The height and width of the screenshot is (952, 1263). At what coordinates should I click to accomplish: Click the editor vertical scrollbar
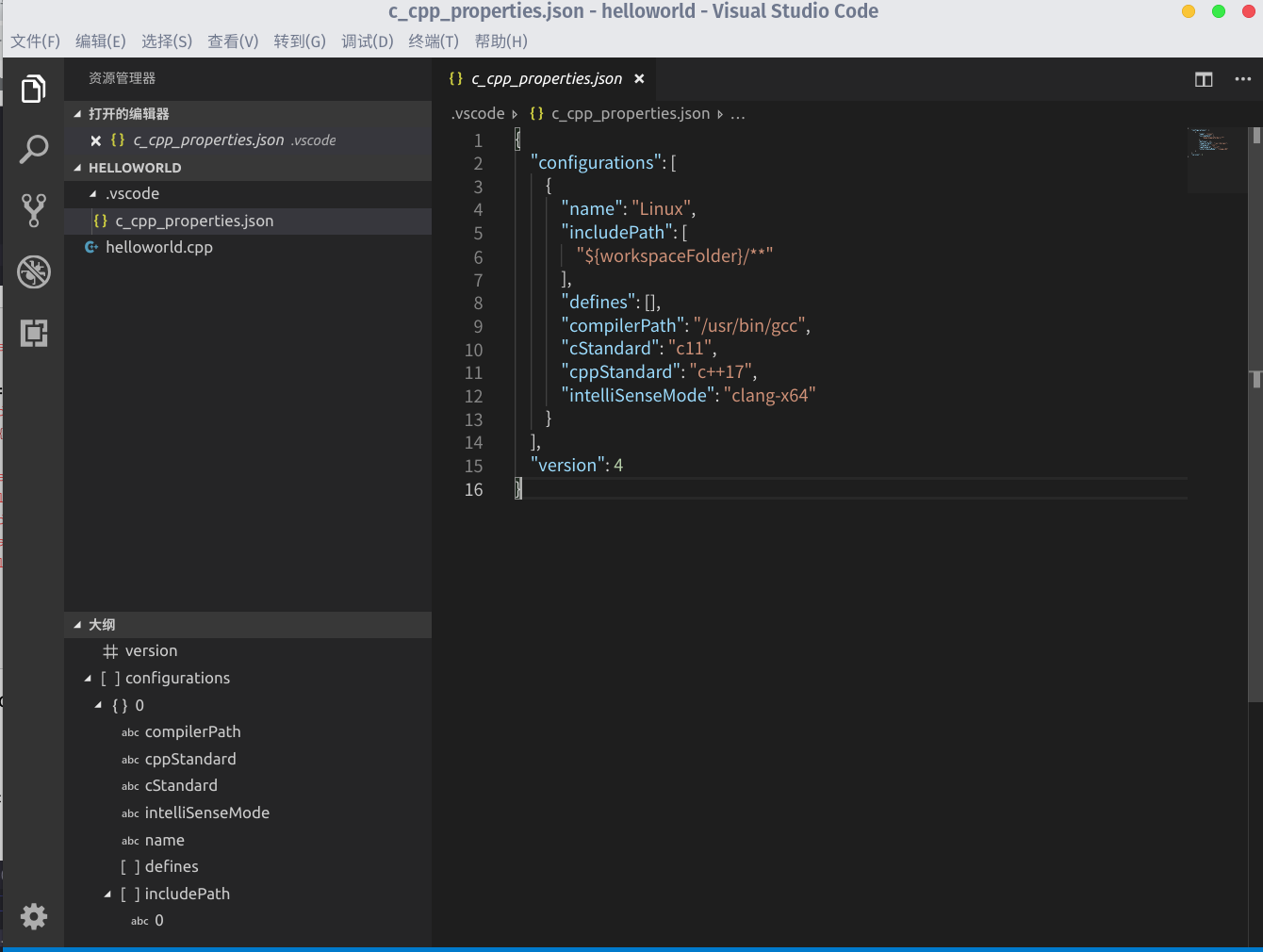1255,415
